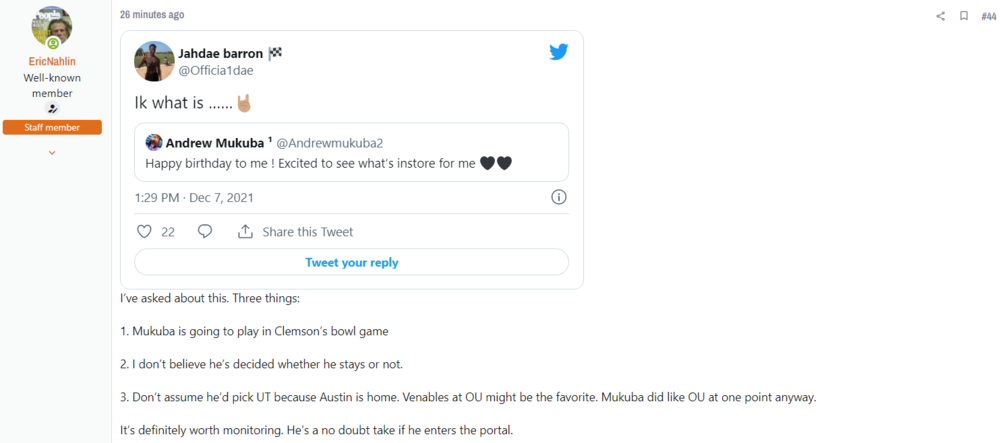Bookmark this forum post
Viewport: 1000px width, 443px height.
point(964,15)
